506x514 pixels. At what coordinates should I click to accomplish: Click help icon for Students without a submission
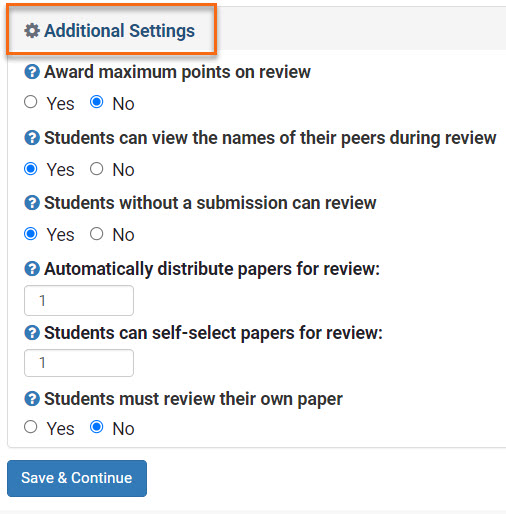tap(32, 203)
